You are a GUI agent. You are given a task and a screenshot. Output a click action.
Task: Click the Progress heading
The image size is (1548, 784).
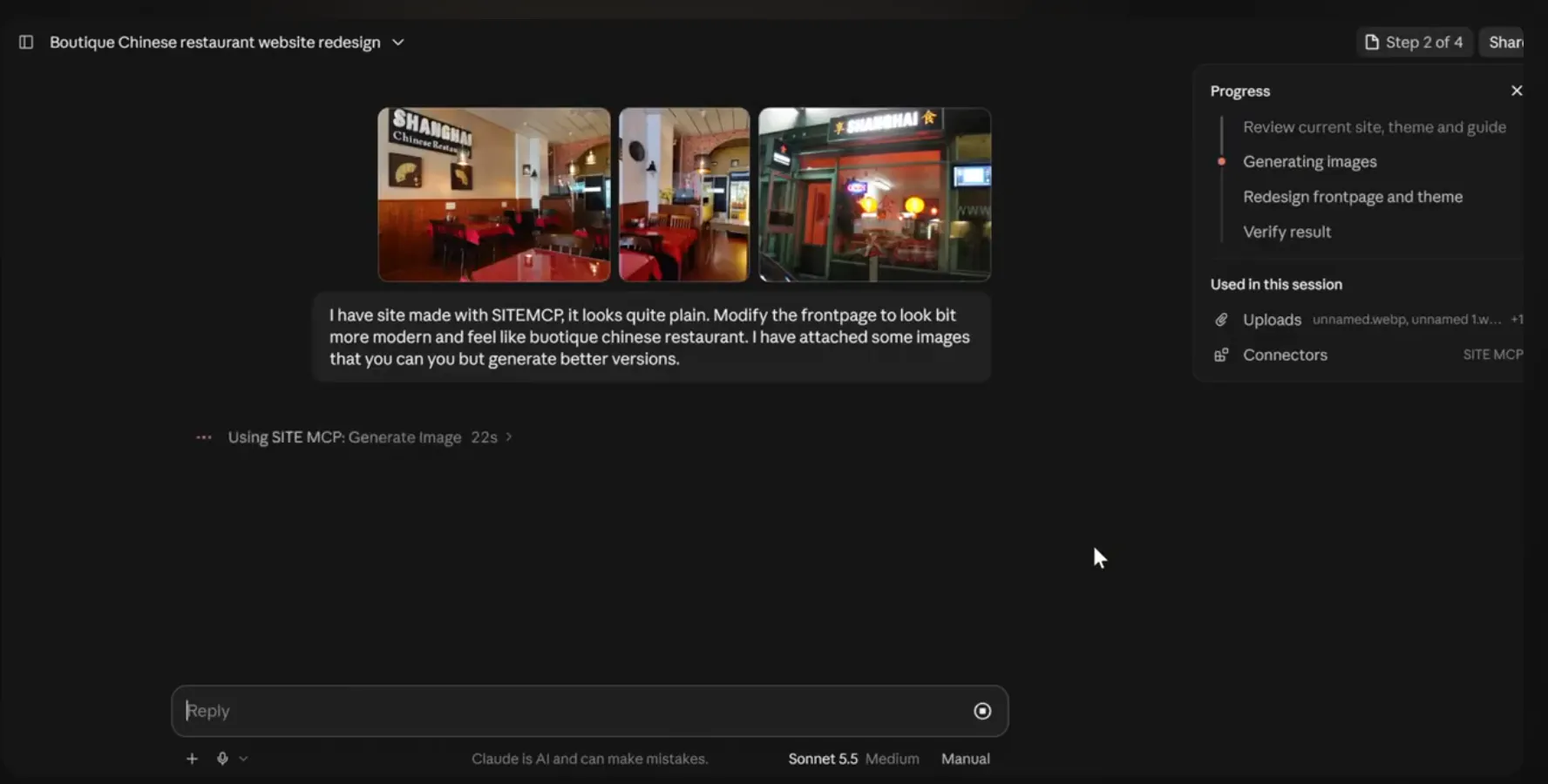(1239, 91)
